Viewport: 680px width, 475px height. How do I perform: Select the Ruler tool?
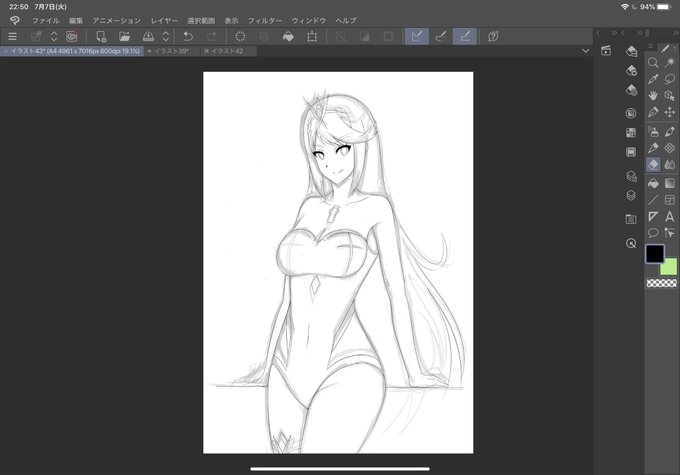653,216
